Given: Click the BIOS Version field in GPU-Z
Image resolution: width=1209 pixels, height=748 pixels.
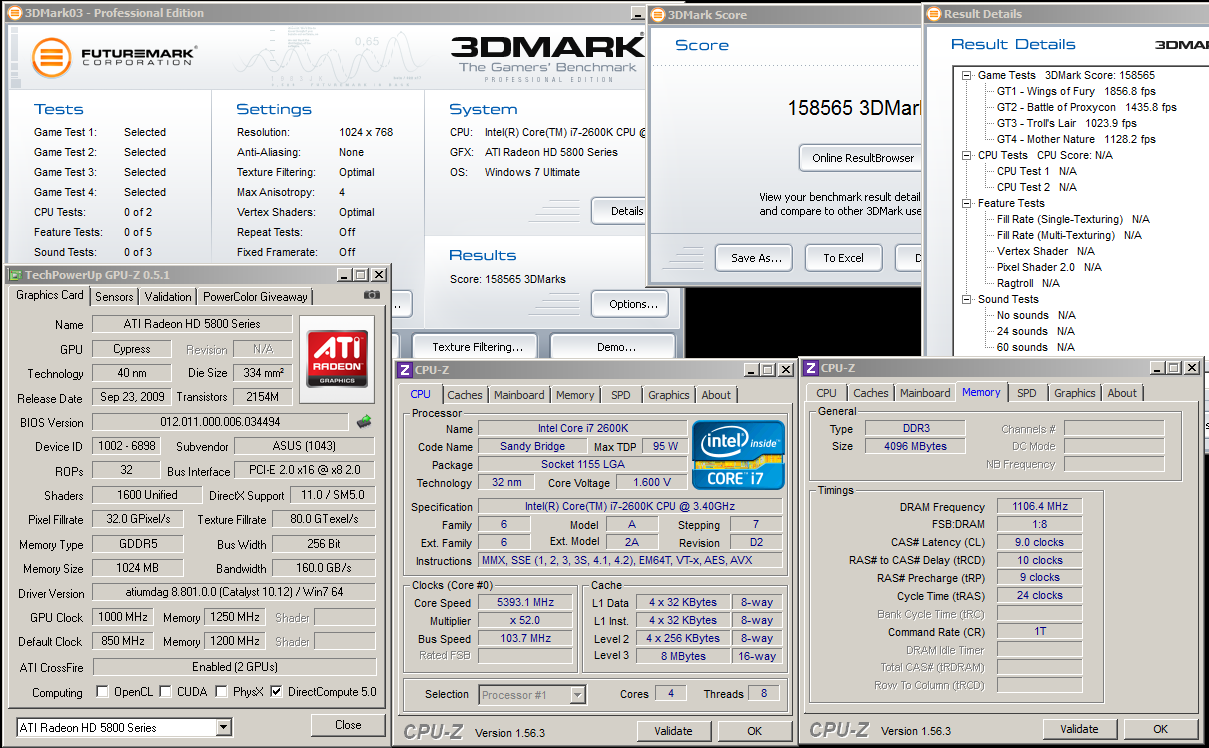Looking at the screenshot, I should click(x=220, y=422).
